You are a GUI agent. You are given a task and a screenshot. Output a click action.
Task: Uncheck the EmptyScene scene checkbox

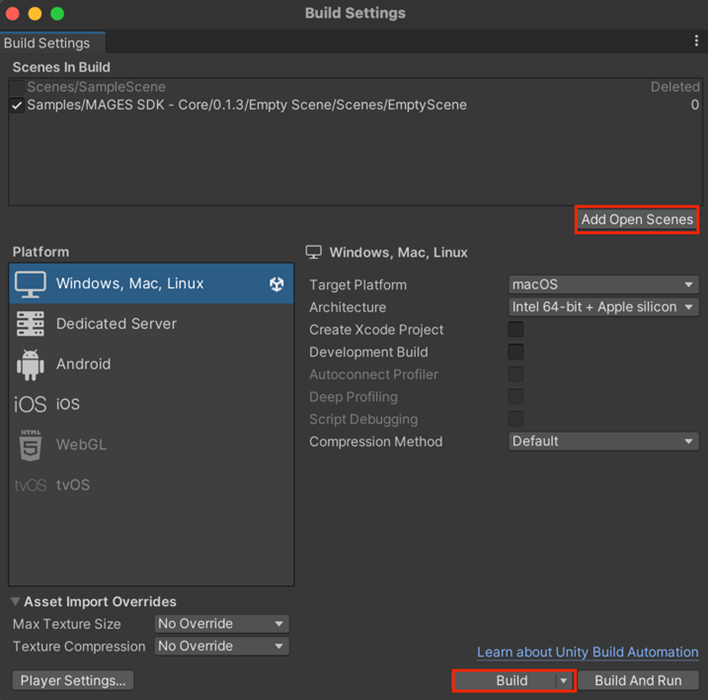[x=17, y=105]
